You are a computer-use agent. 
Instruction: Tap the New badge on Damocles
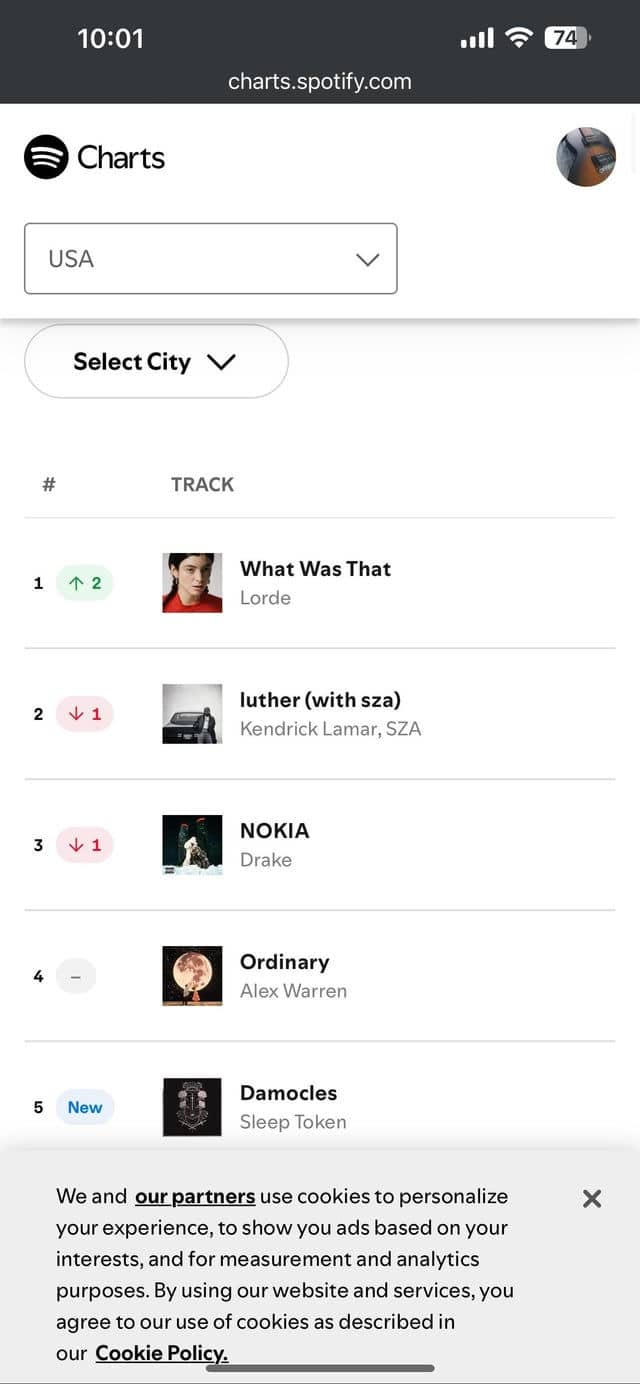pos(85,1107)
